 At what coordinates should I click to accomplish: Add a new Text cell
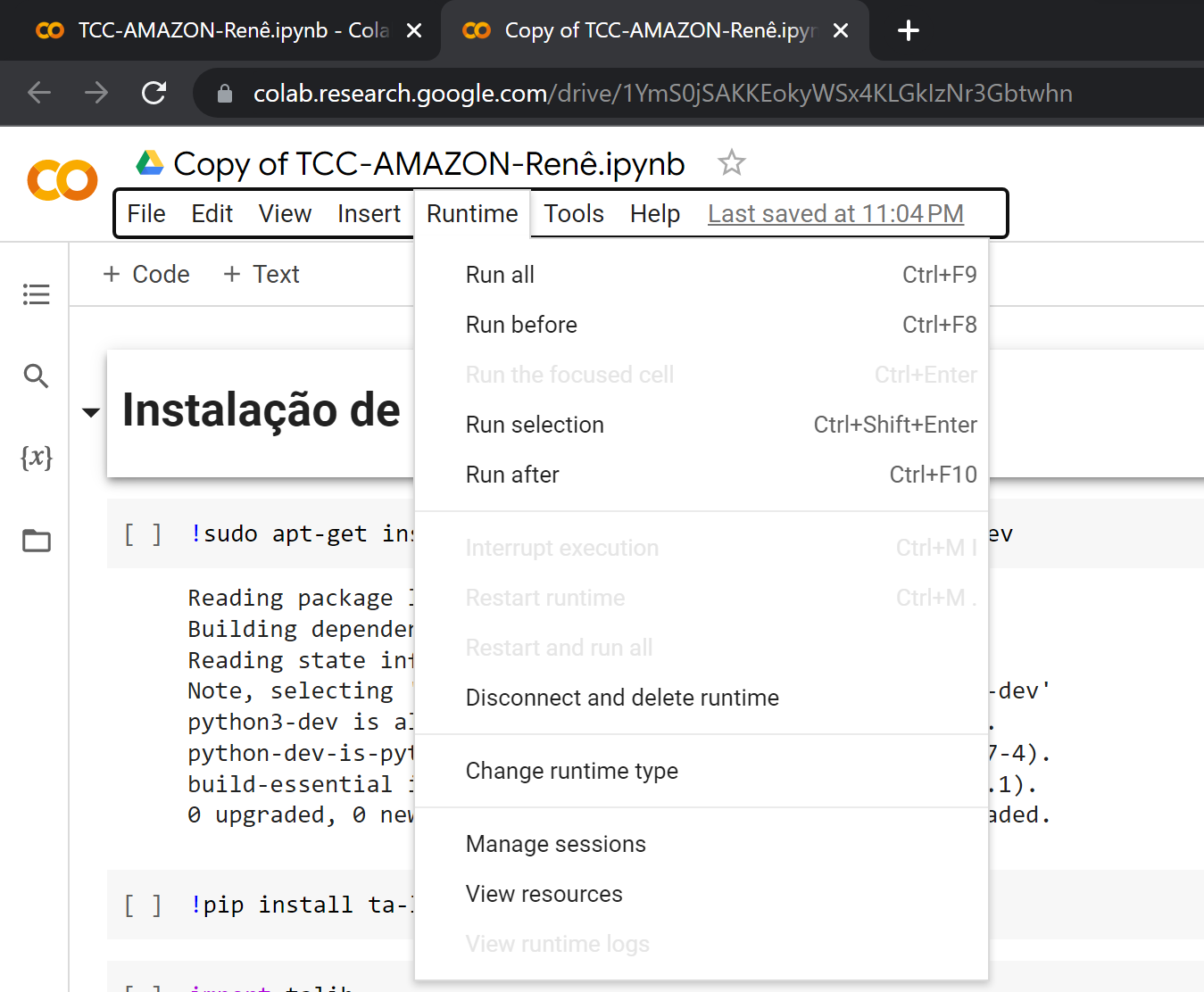click(x=261, y=274)
